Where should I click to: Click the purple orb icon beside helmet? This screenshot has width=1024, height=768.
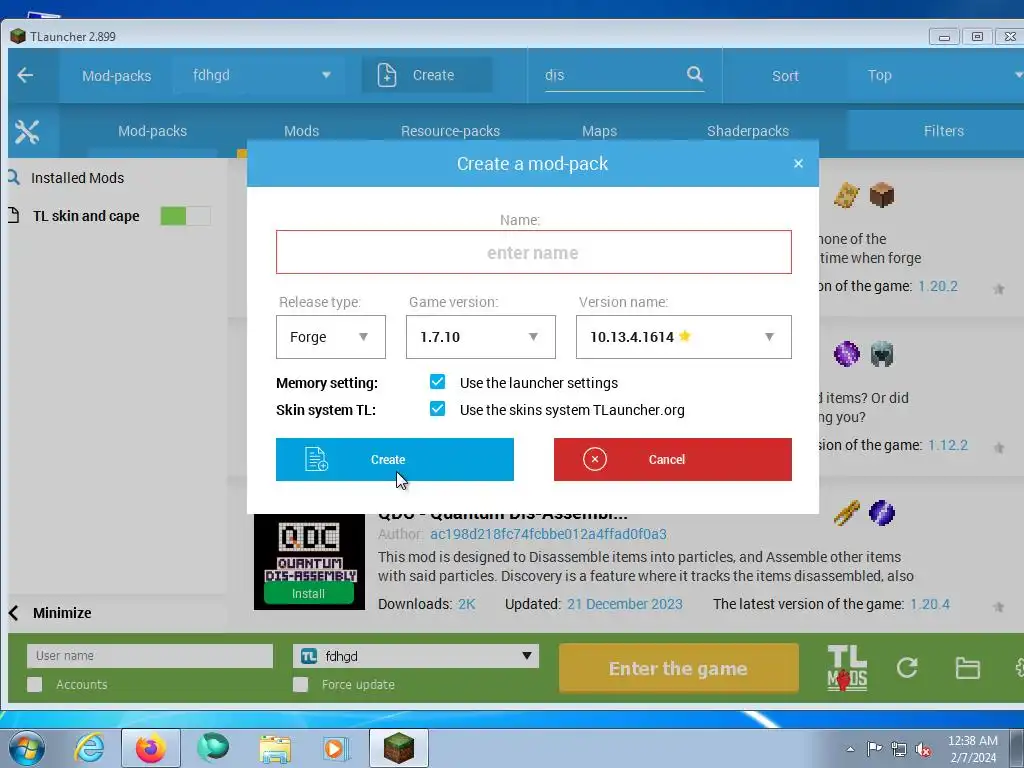click(x=846, y=354)
